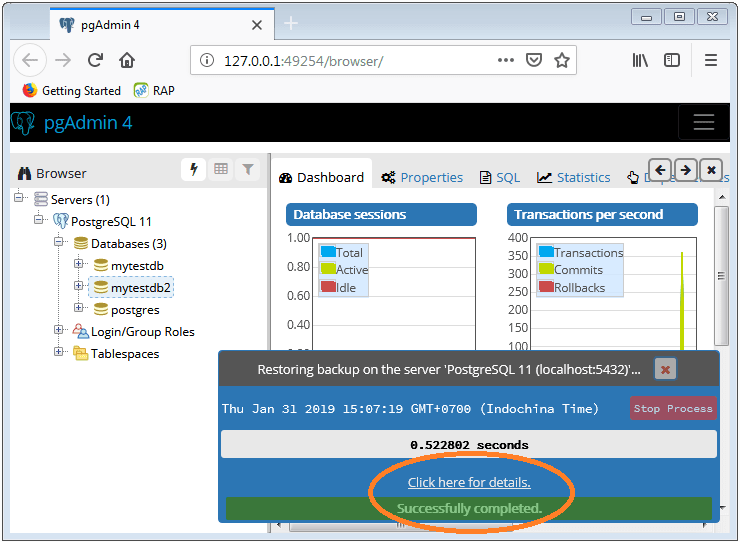This screenshot has height=542, width=740.
Task: Click the Firefox back arrow button
Action: pos(30,60)
